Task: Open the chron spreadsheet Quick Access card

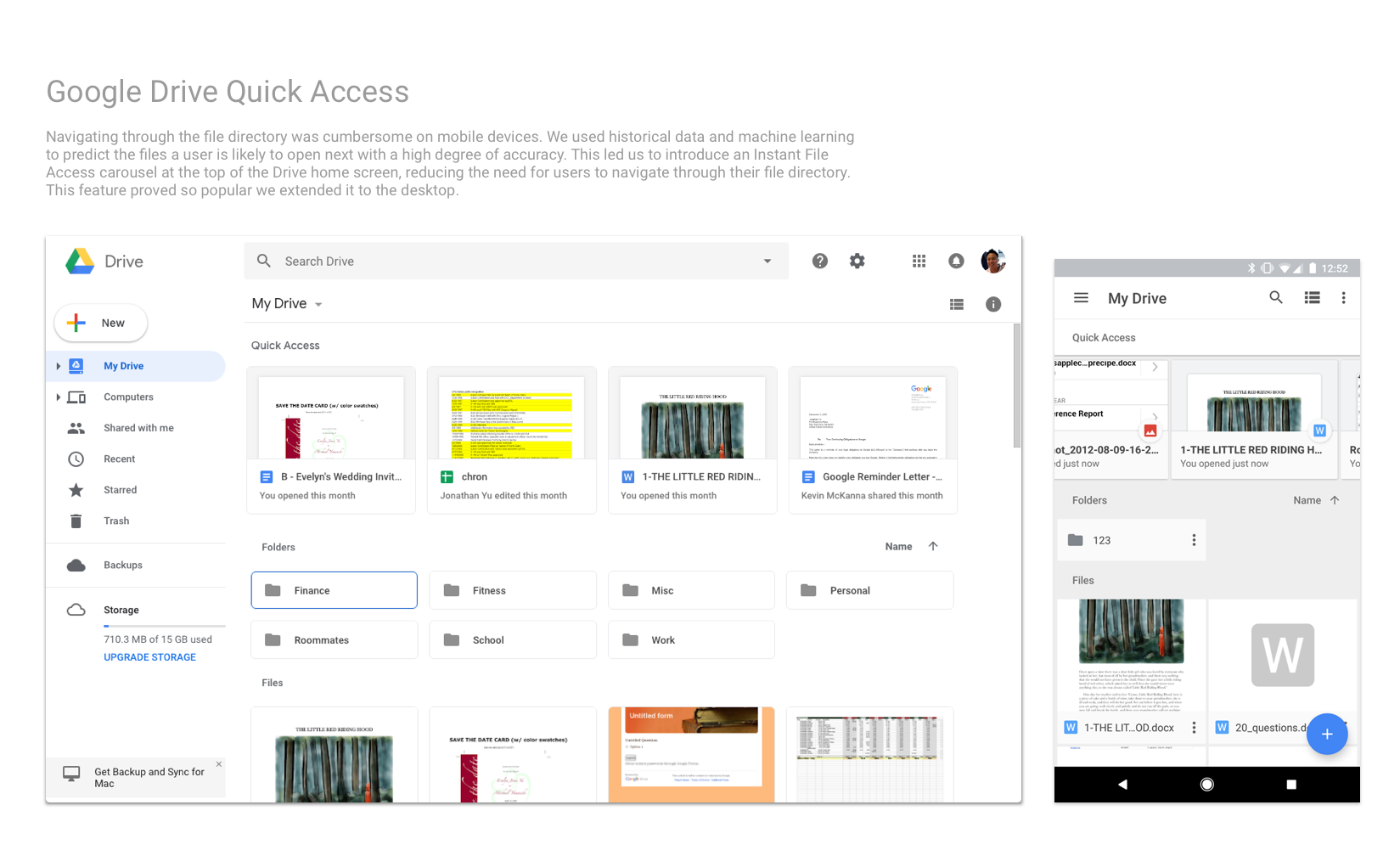Action: tap(512, 440)
